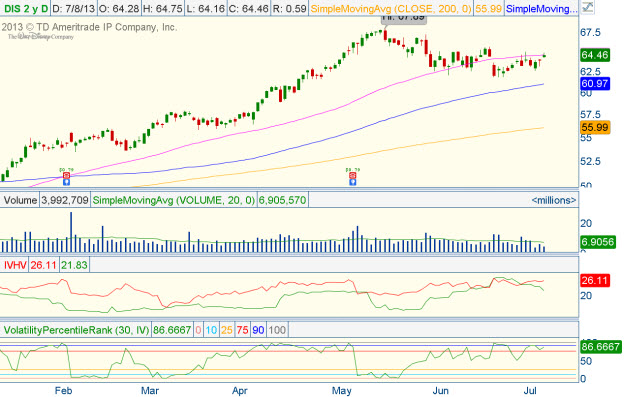Click the red conference call marker in February
This screenshot has height=397, width=625.
pyautogui.click(x=67, y=175)
